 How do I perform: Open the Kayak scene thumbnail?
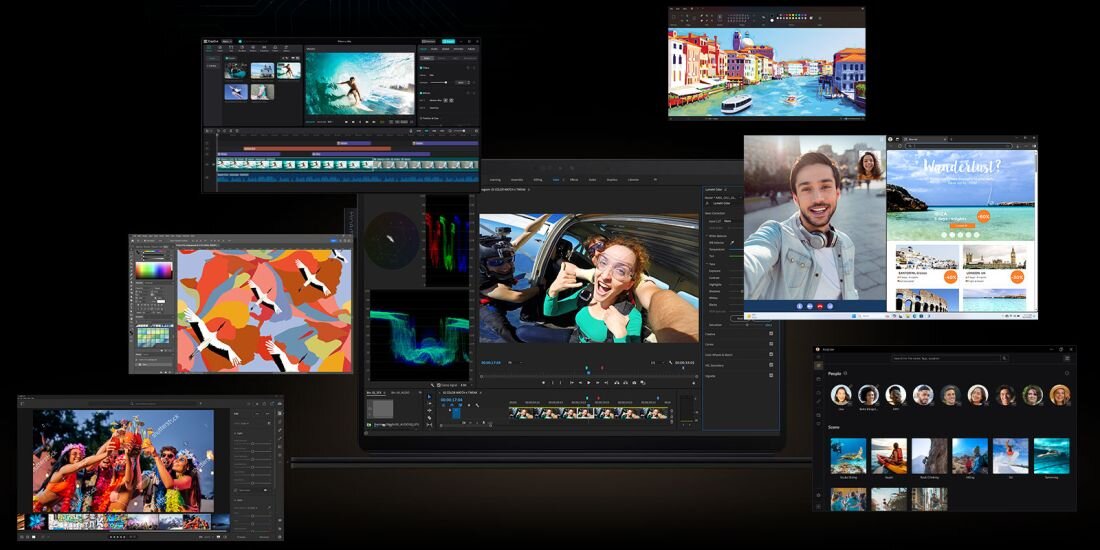(889, 456)
